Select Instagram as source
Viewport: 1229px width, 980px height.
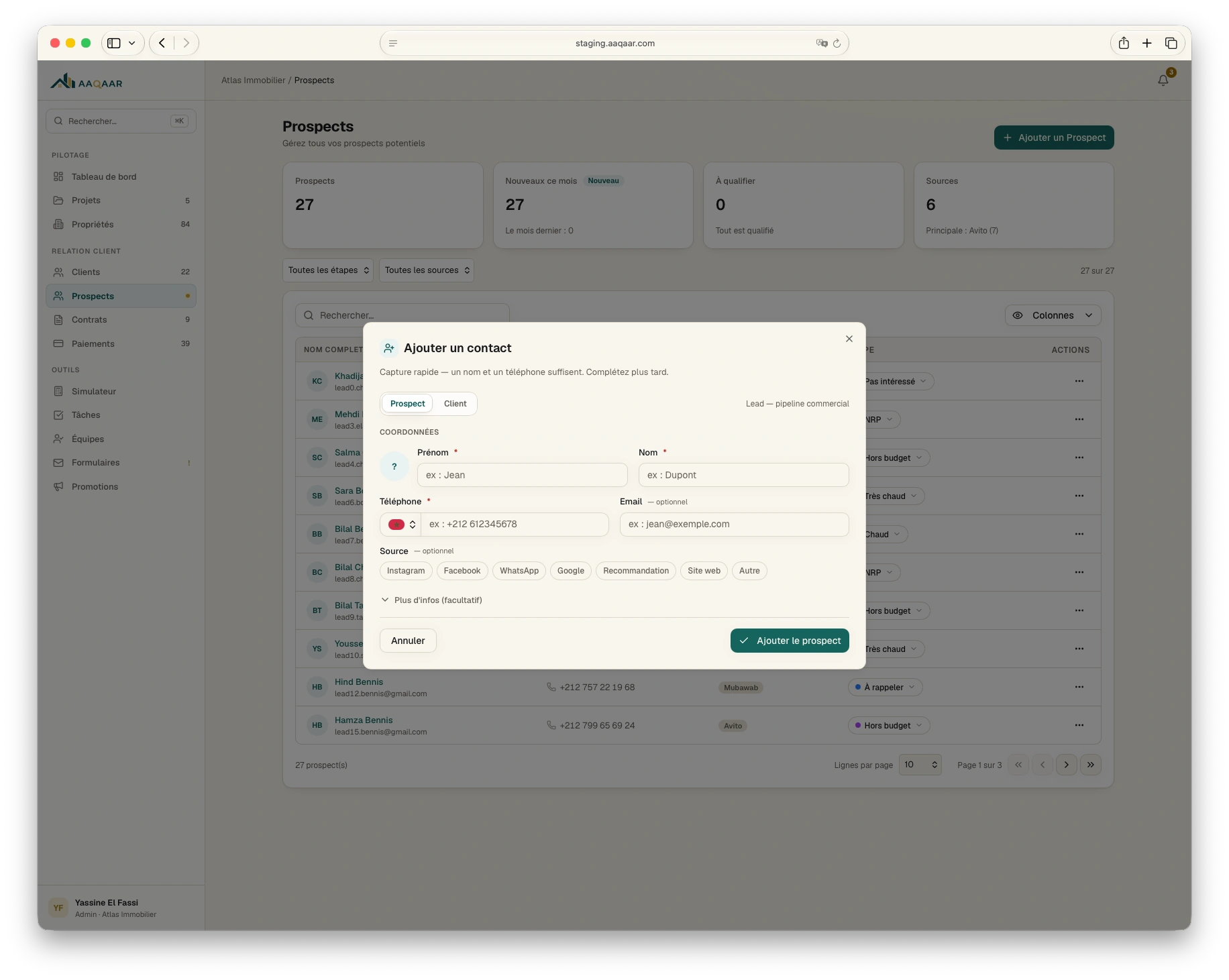pos(406,571)
